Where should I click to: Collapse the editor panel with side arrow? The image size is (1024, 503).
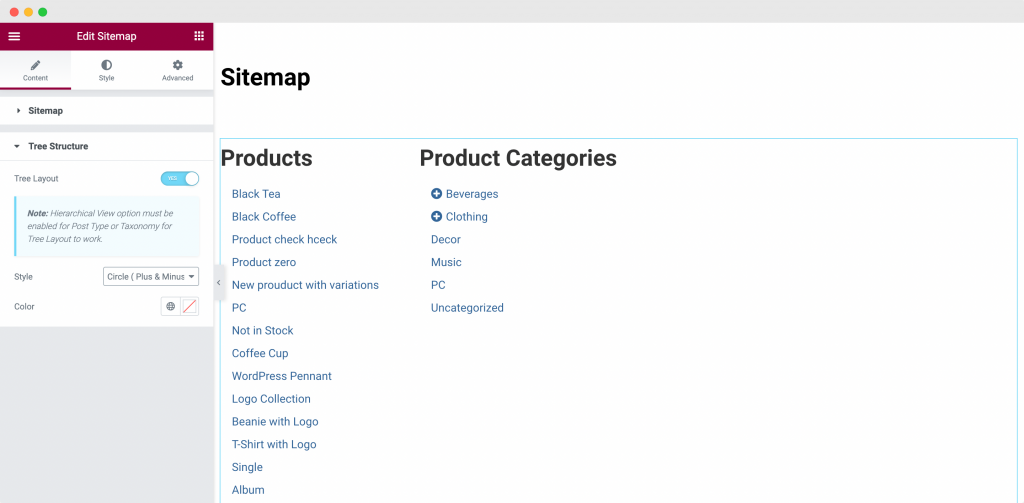pos(219,283)
